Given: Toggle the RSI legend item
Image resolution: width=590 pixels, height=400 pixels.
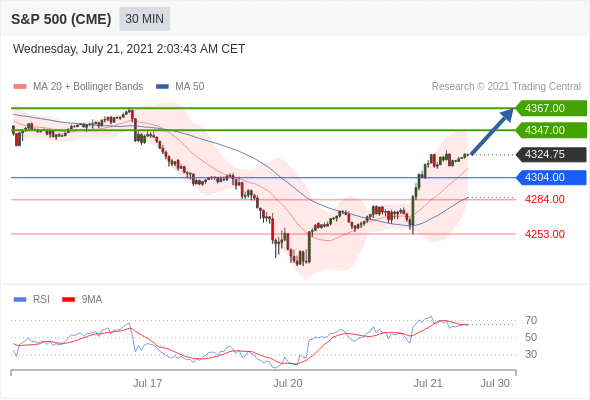Looking at the screenshot, I should tap(32, 300).
